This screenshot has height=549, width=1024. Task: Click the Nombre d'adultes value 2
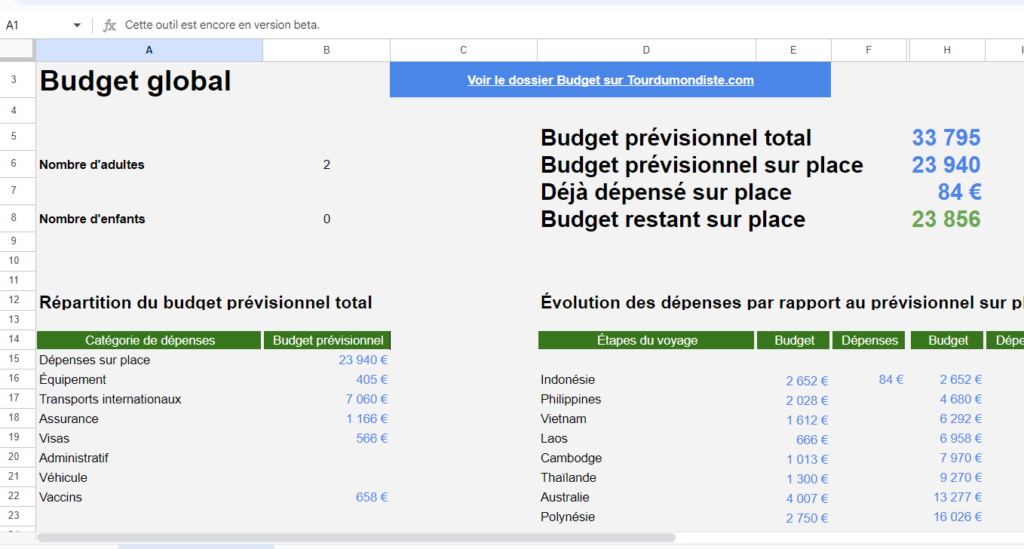(x=326, y=165)
